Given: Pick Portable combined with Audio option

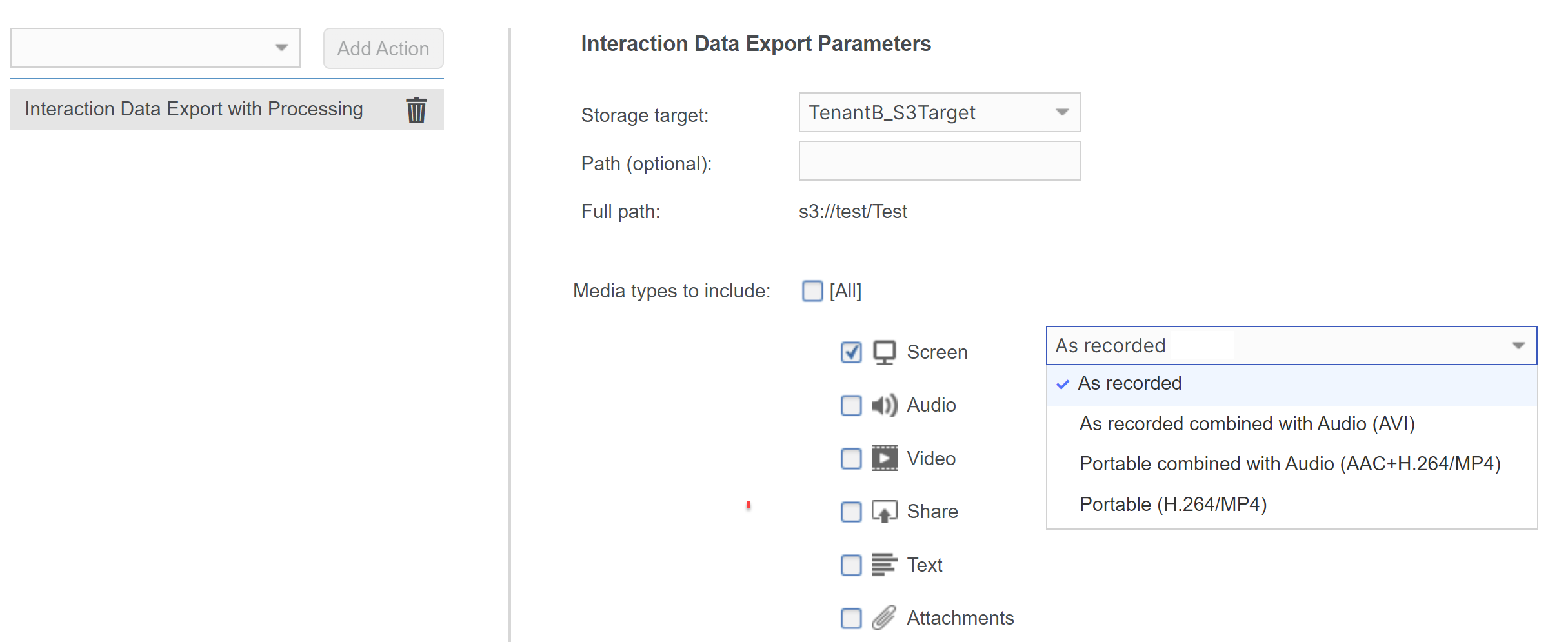Looking at the screenshot, I should click(x=1289, y=464).
